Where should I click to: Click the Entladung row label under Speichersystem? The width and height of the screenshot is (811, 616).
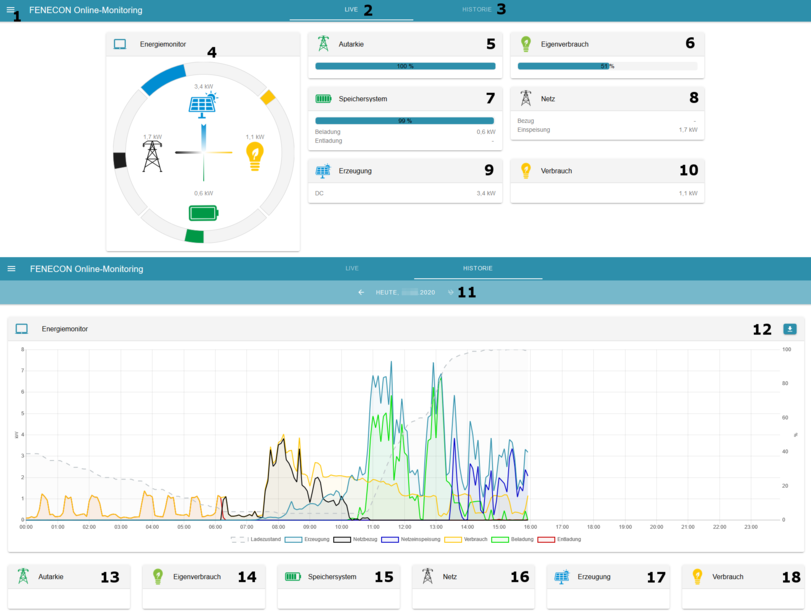pyautogui.click(x=328, y=141)
